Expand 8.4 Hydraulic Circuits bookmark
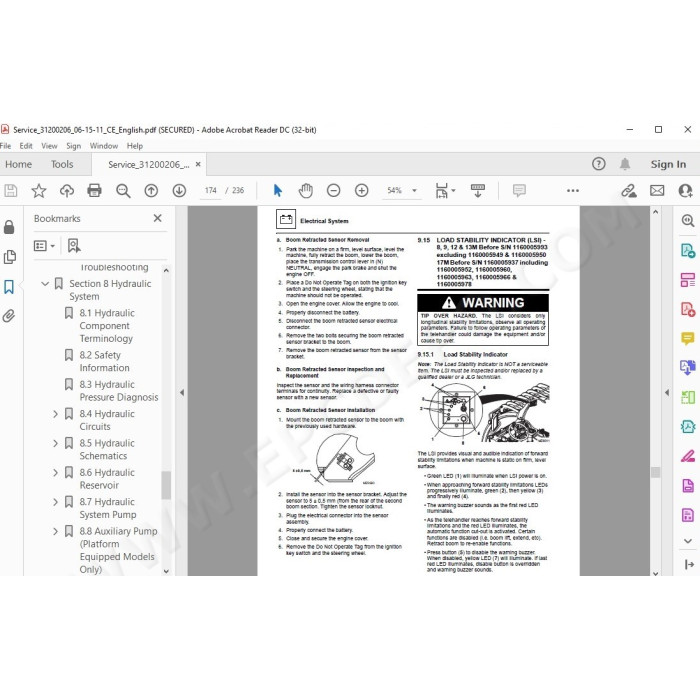The height and width of the screenshot is (700, 700). (x=55, y=414)
